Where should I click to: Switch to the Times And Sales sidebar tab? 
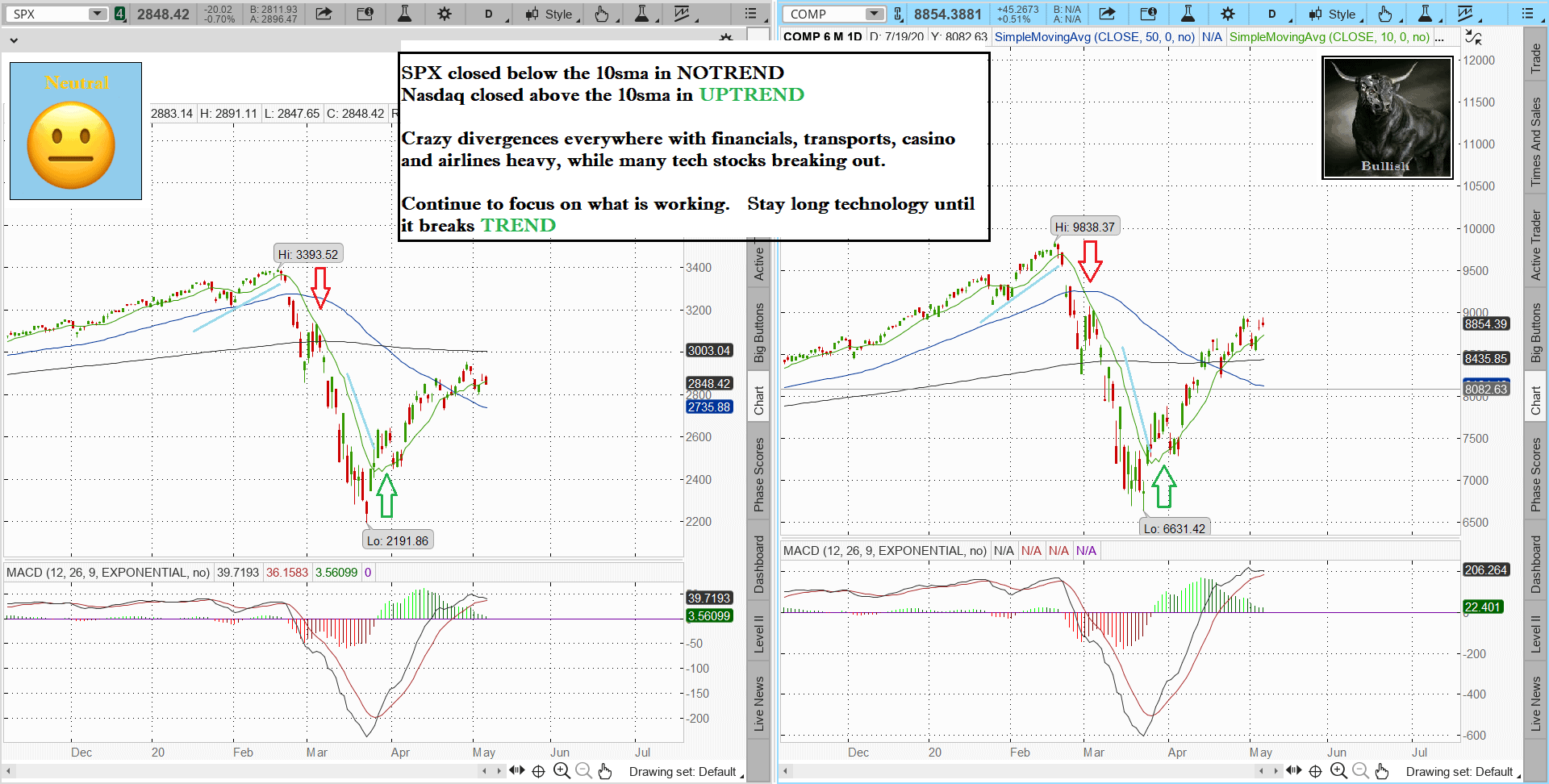pyautogui.click(x=1535, y=142)
